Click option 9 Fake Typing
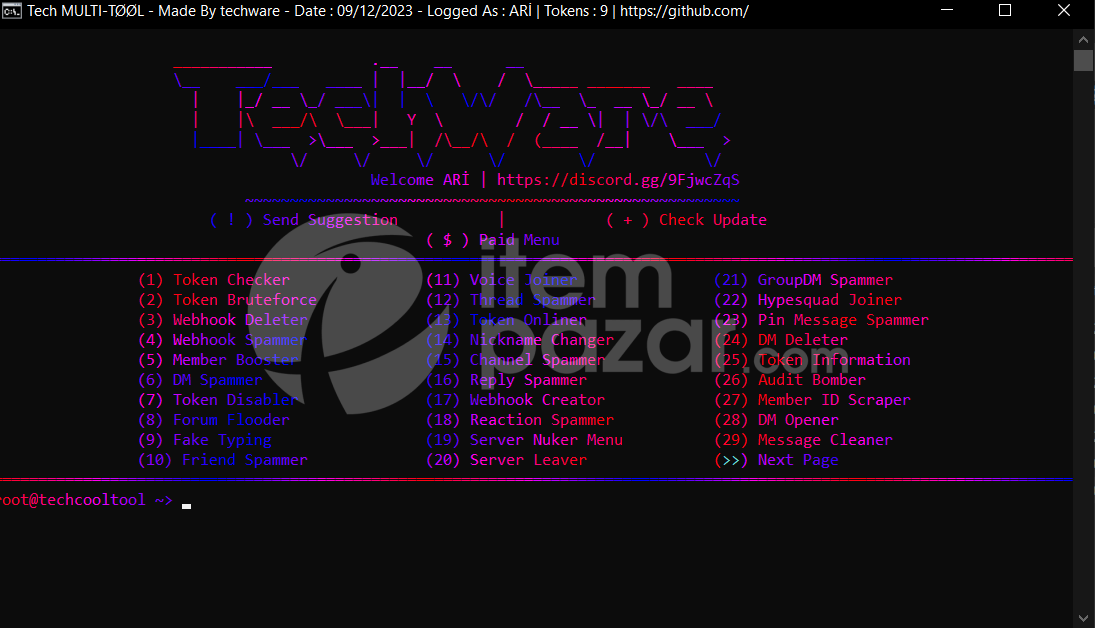 [205, 440]
